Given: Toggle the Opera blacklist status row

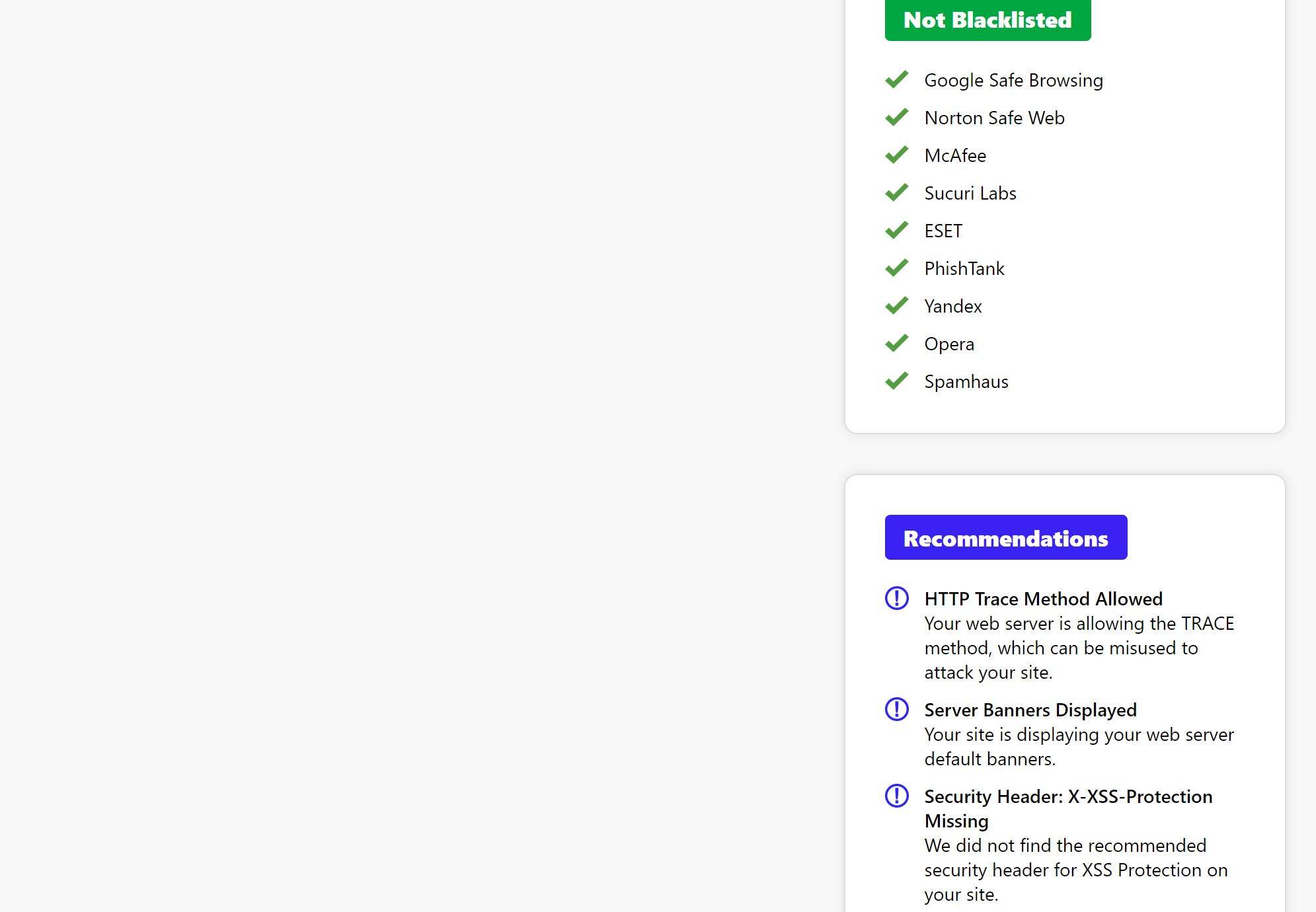Looking at the screenshot, I should point(949,344).
